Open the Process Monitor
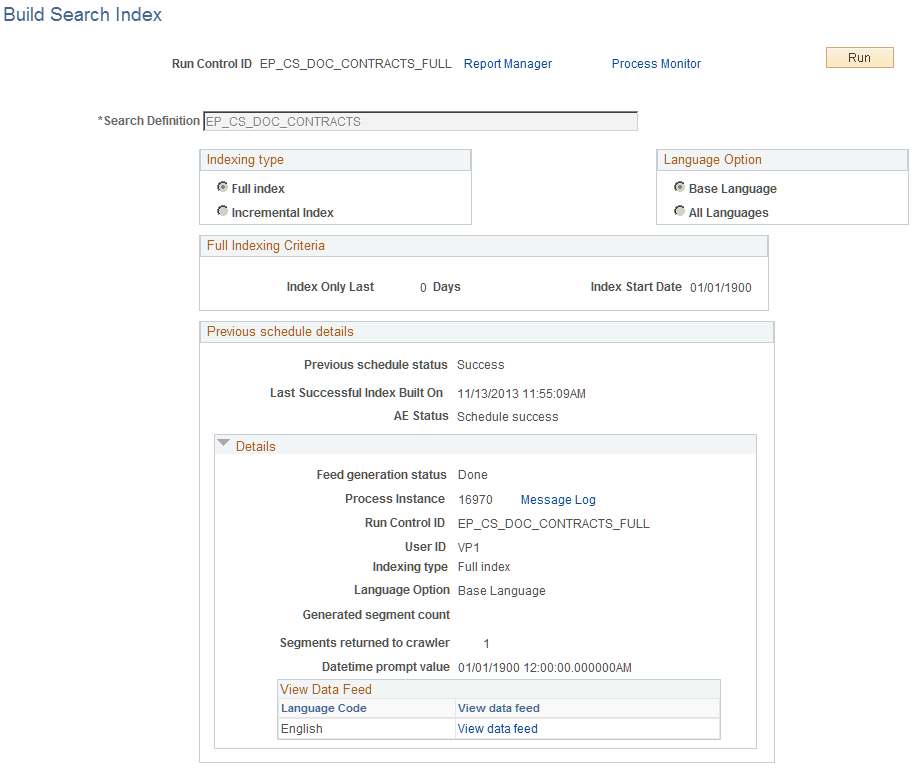 point(656,63)
